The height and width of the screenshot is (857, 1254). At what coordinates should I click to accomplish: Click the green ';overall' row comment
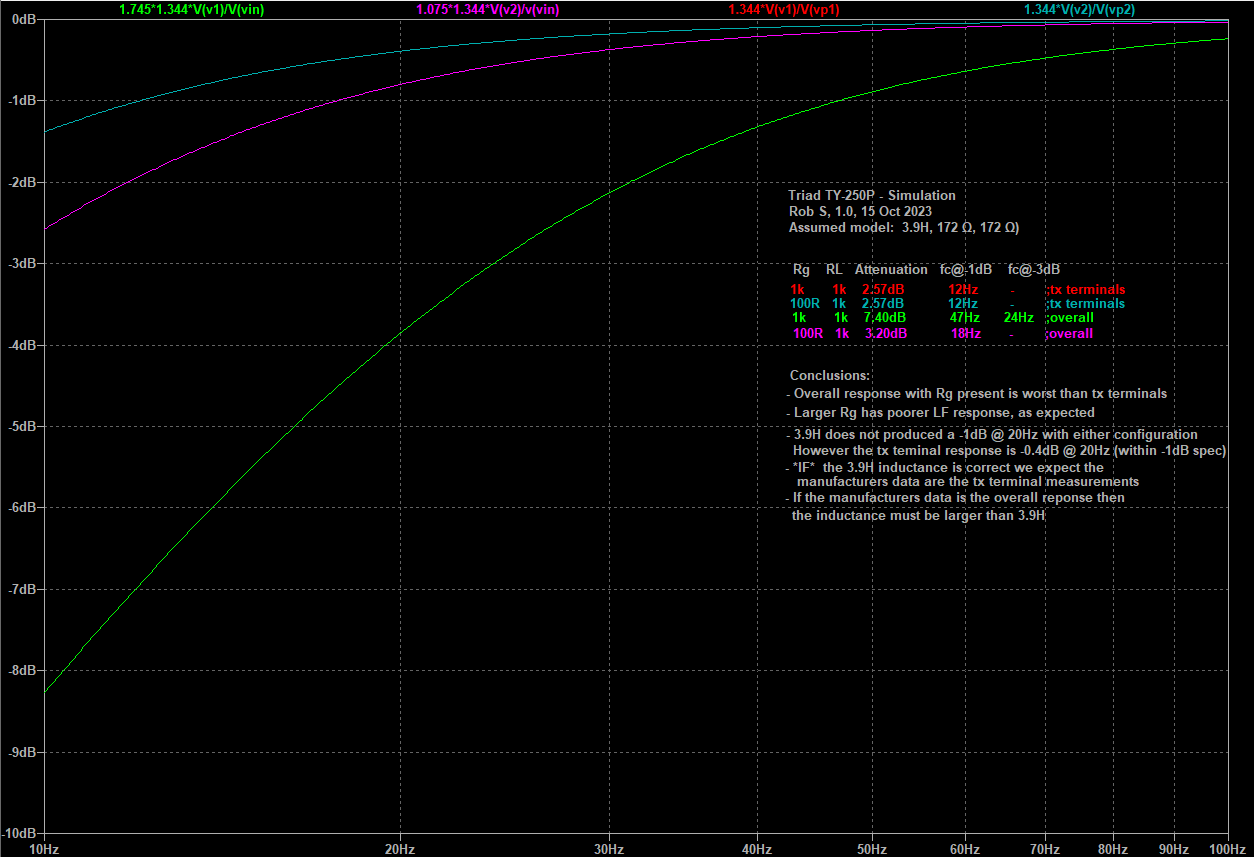point(1069,318)
